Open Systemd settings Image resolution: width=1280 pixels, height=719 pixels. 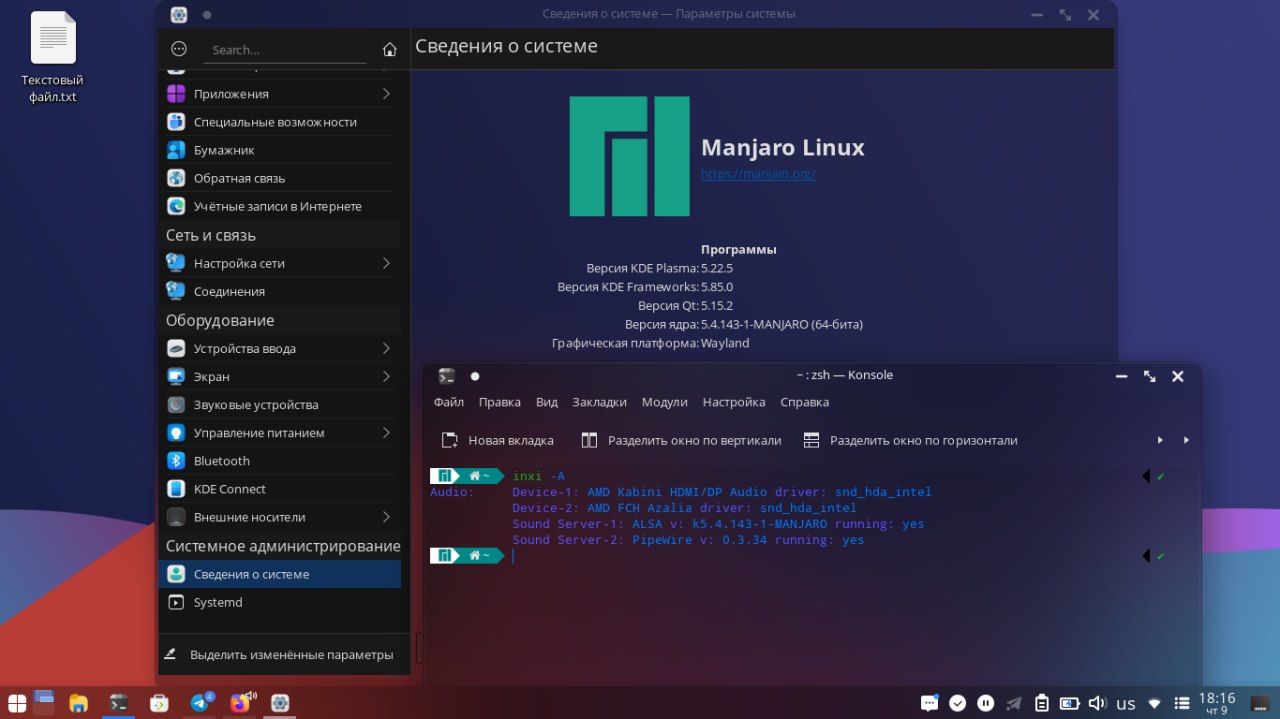[x=279, y=602]
